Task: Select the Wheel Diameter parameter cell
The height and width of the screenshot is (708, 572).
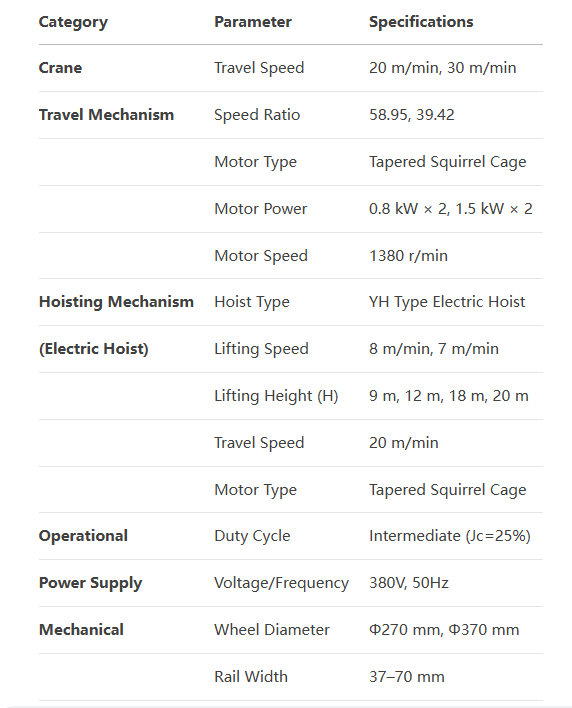Action: (x=272, y=629)
